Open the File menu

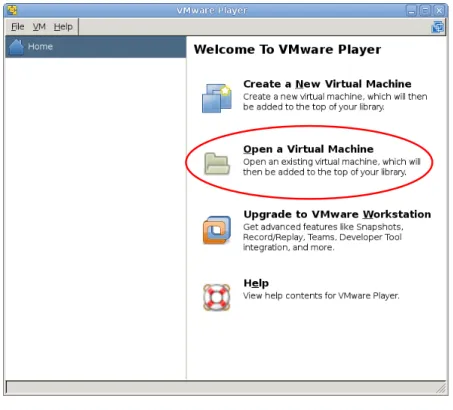coord(18,27)
